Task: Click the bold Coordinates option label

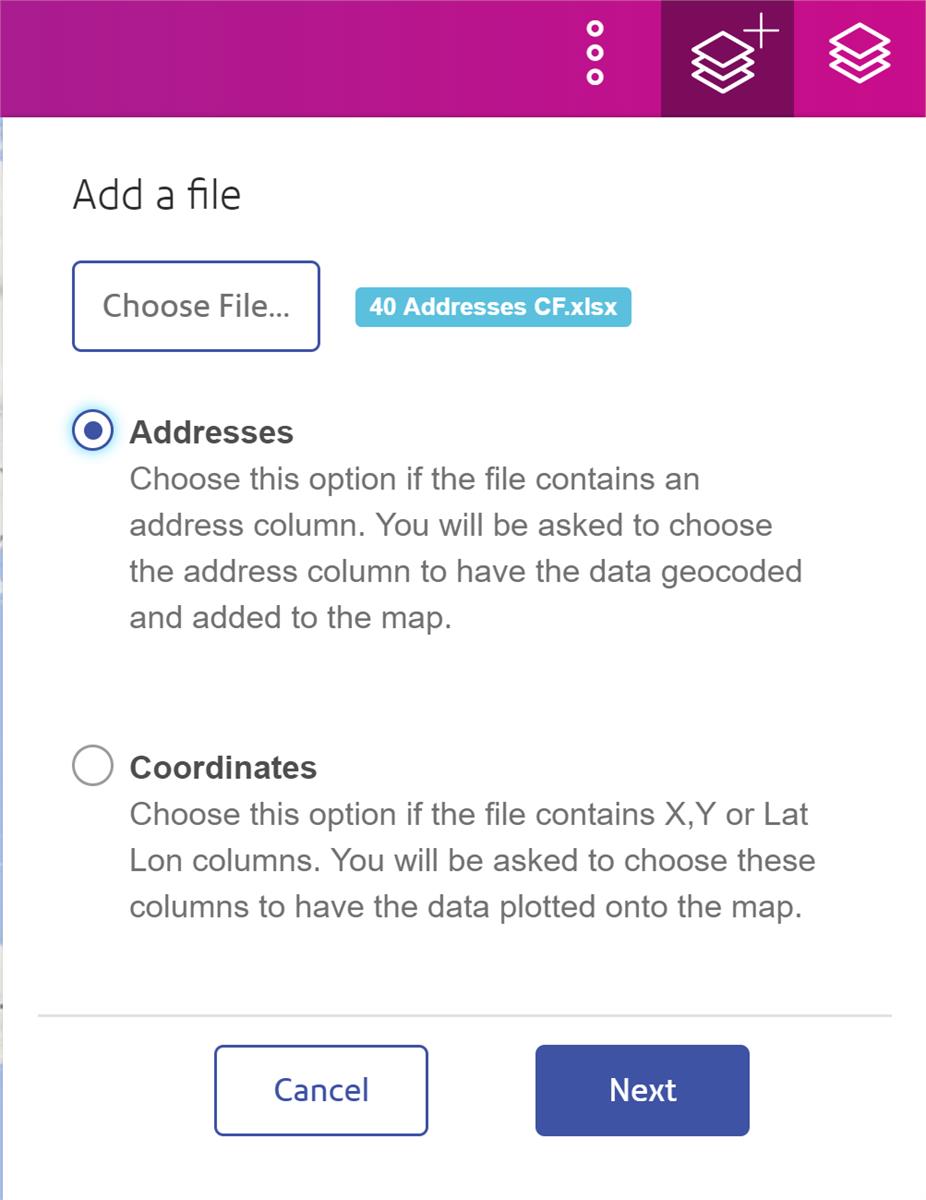Action: (223, 767)
